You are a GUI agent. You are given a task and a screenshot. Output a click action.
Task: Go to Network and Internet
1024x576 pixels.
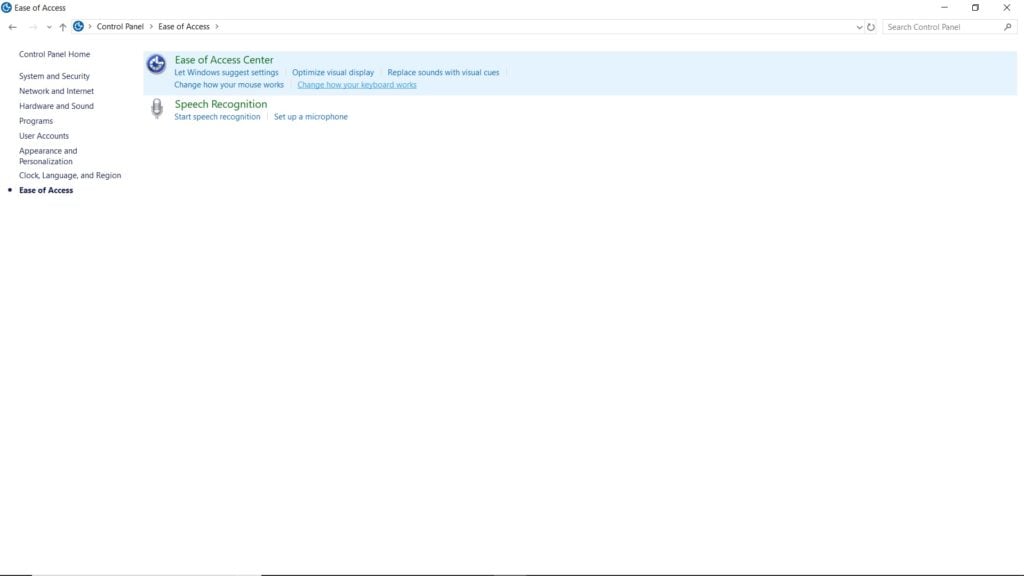[x=56, y=91]
